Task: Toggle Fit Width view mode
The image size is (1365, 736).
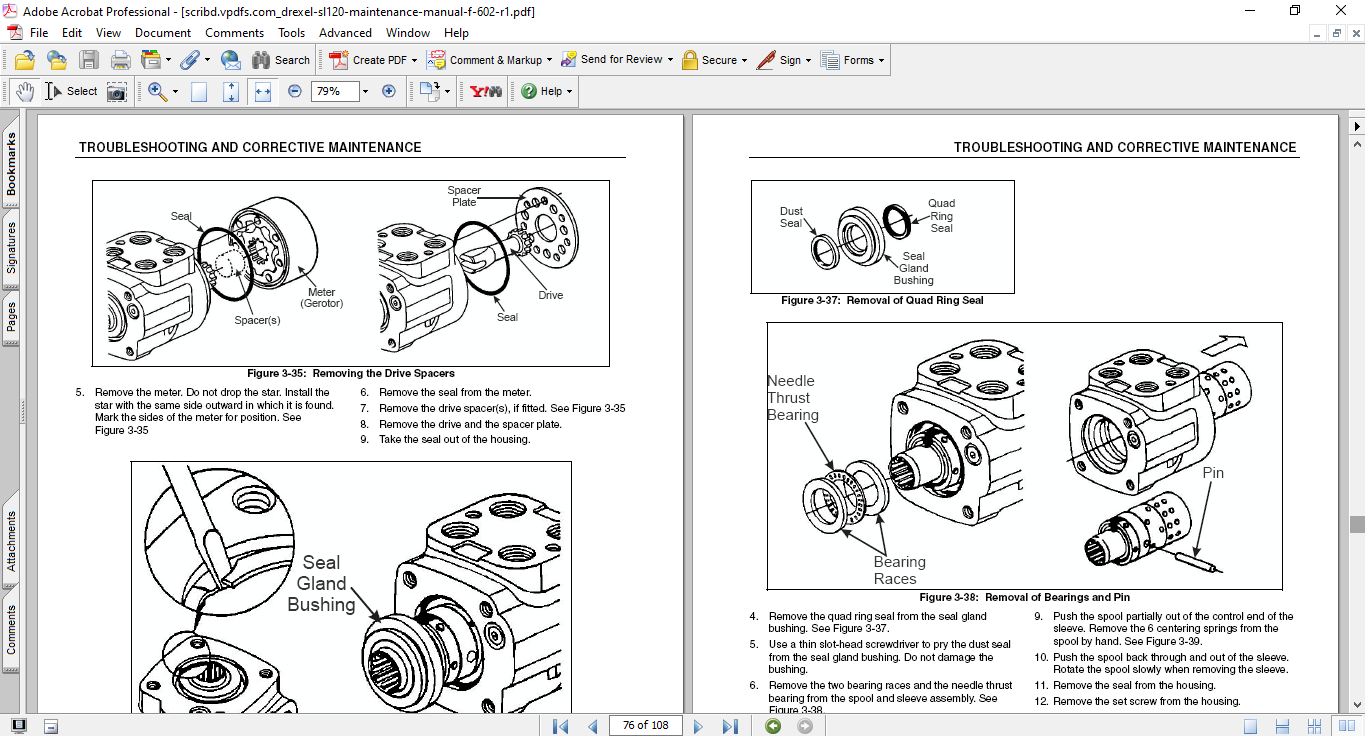Action: coord(263,91)
